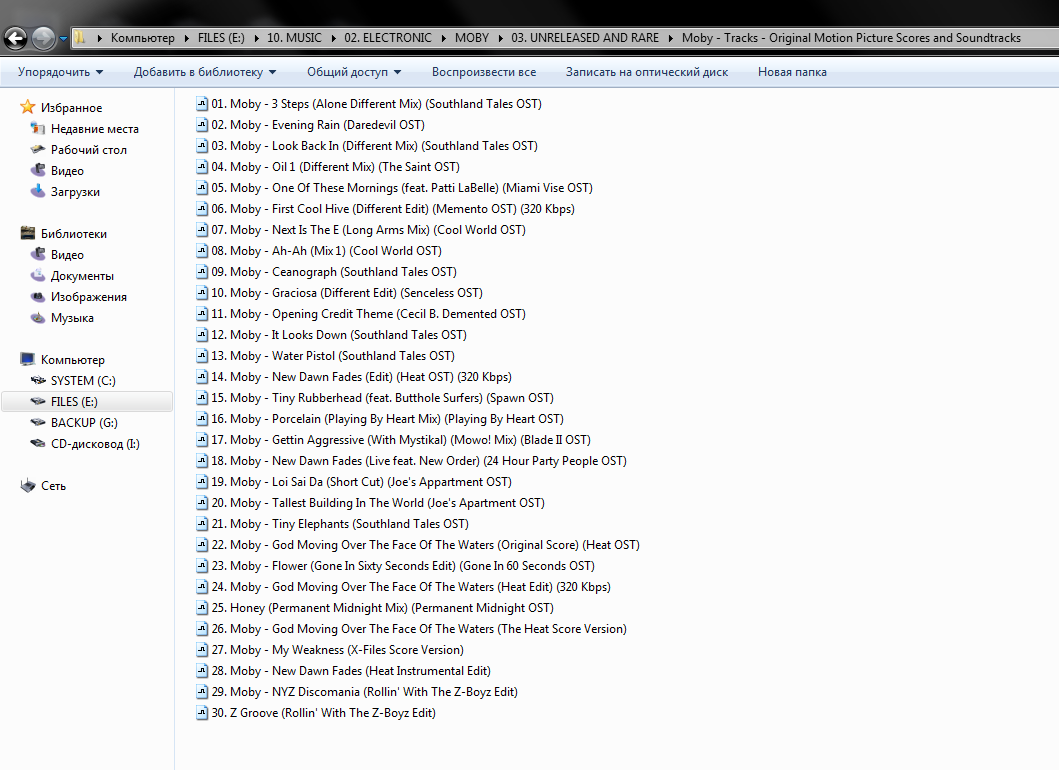Image resolution: width=1059 pixels, height=770 pixels.
Task: Open recent locations dropdown next to Forward arrow
Action: coord(63,38)
